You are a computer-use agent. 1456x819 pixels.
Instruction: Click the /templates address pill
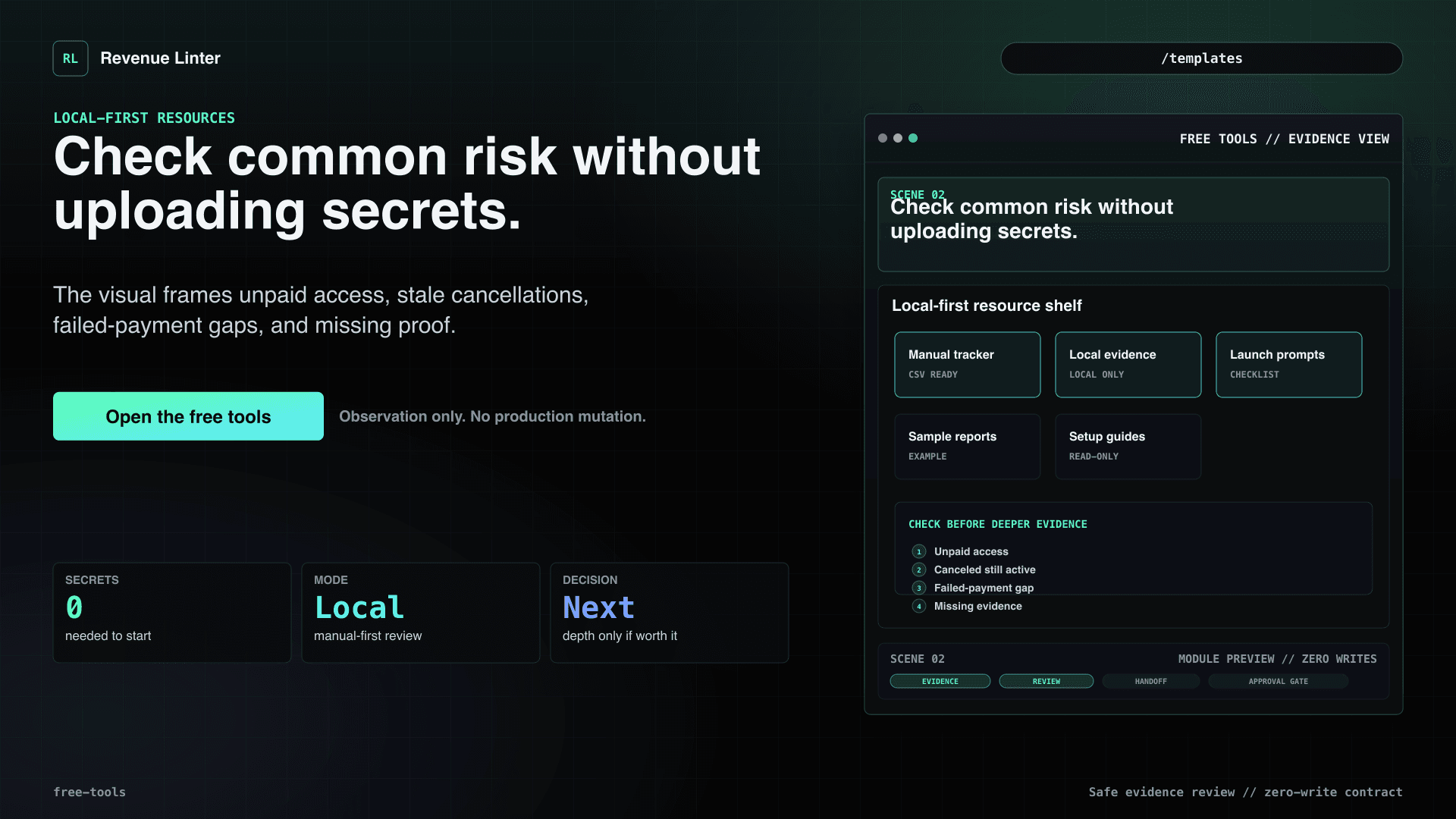click(x=1201, y=58)
